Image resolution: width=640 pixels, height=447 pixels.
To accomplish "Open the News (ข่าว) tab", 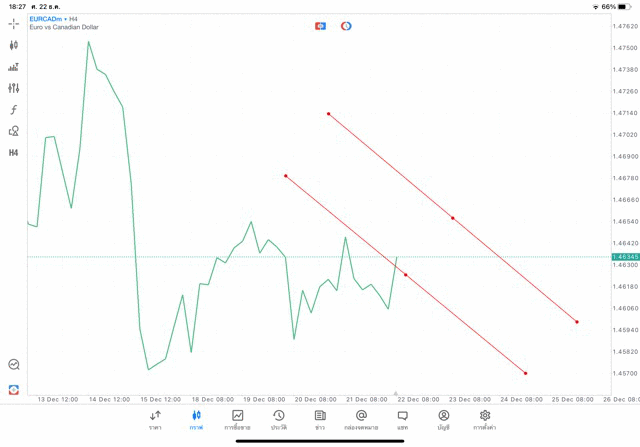I will (x=320, y=420).
